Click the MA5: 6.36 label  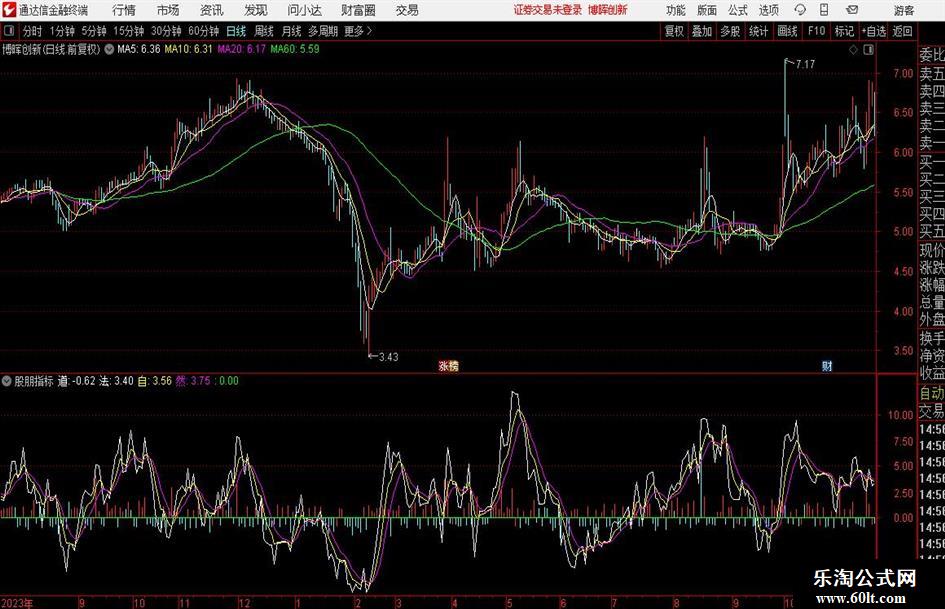pos(139,49)
